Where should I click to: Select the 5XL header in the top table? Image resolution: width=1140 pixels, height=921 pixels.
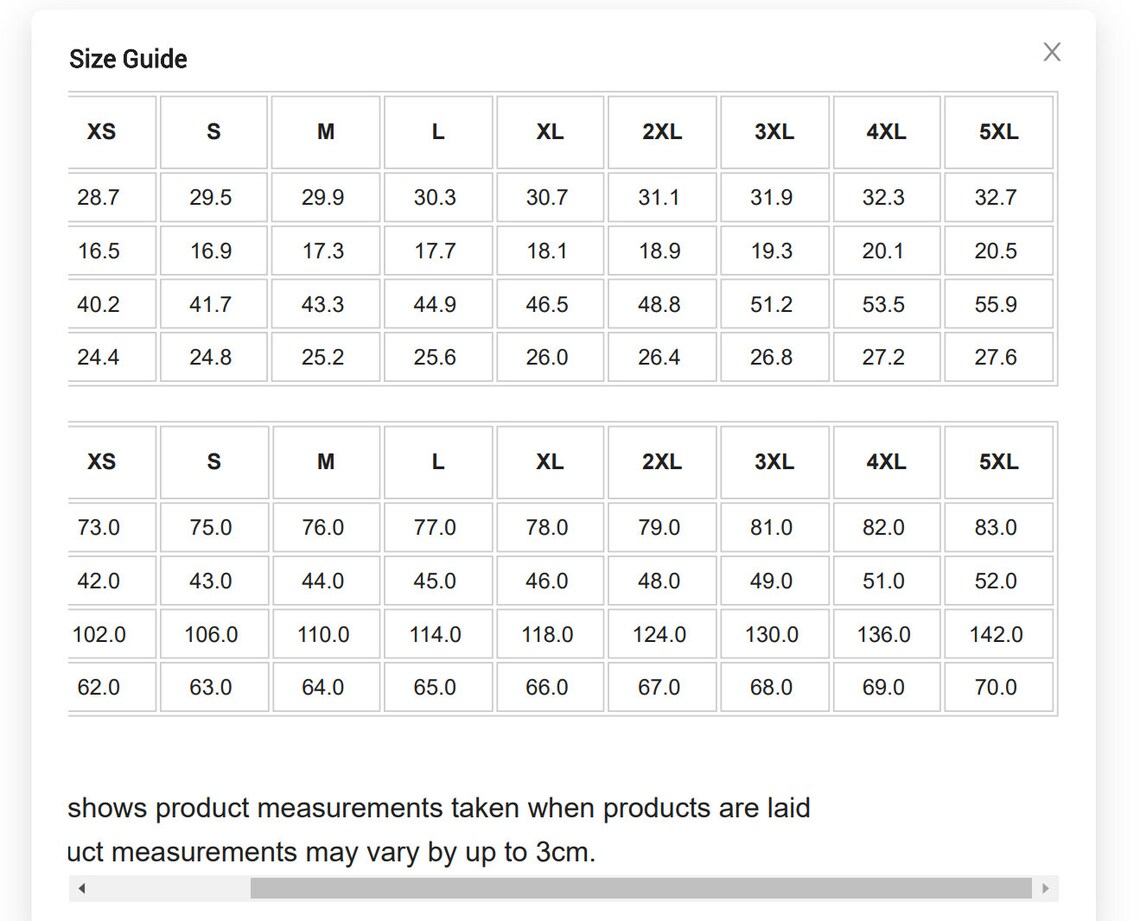998,132
